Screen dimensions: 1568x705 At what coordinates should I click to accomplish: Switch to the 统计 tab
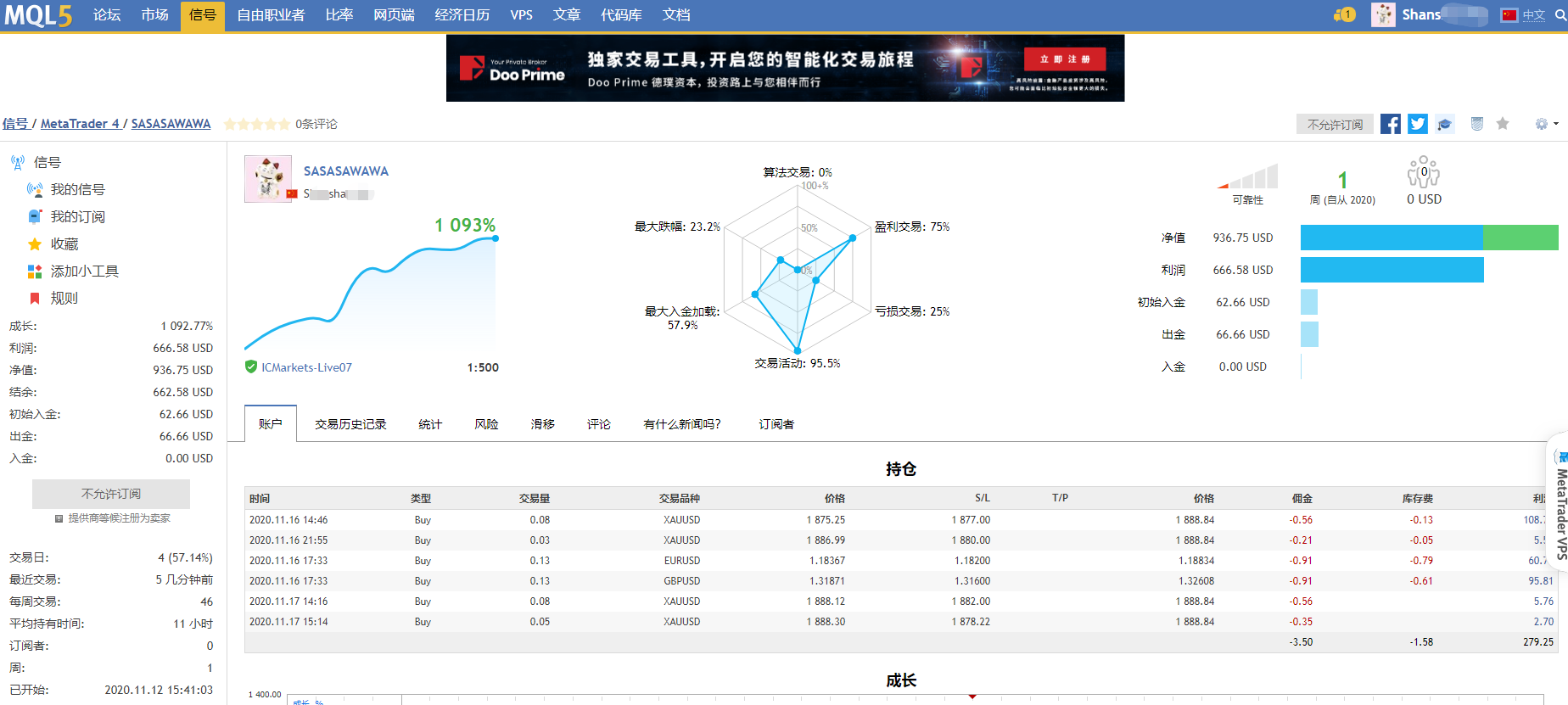tap(430, 424)
